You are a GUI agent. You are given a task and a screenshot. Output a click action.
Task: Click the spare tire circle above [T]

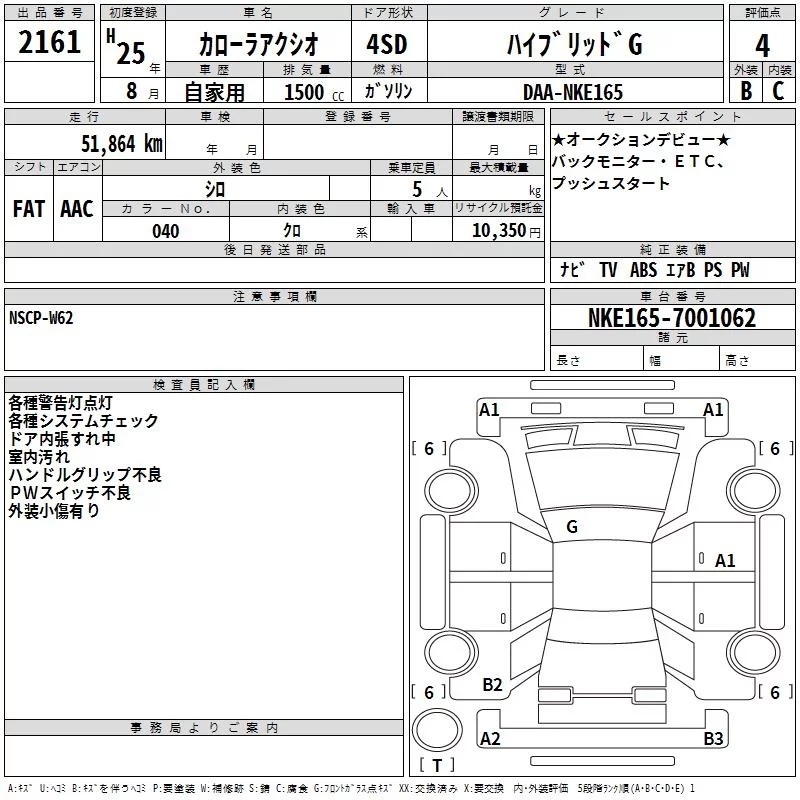437,730
